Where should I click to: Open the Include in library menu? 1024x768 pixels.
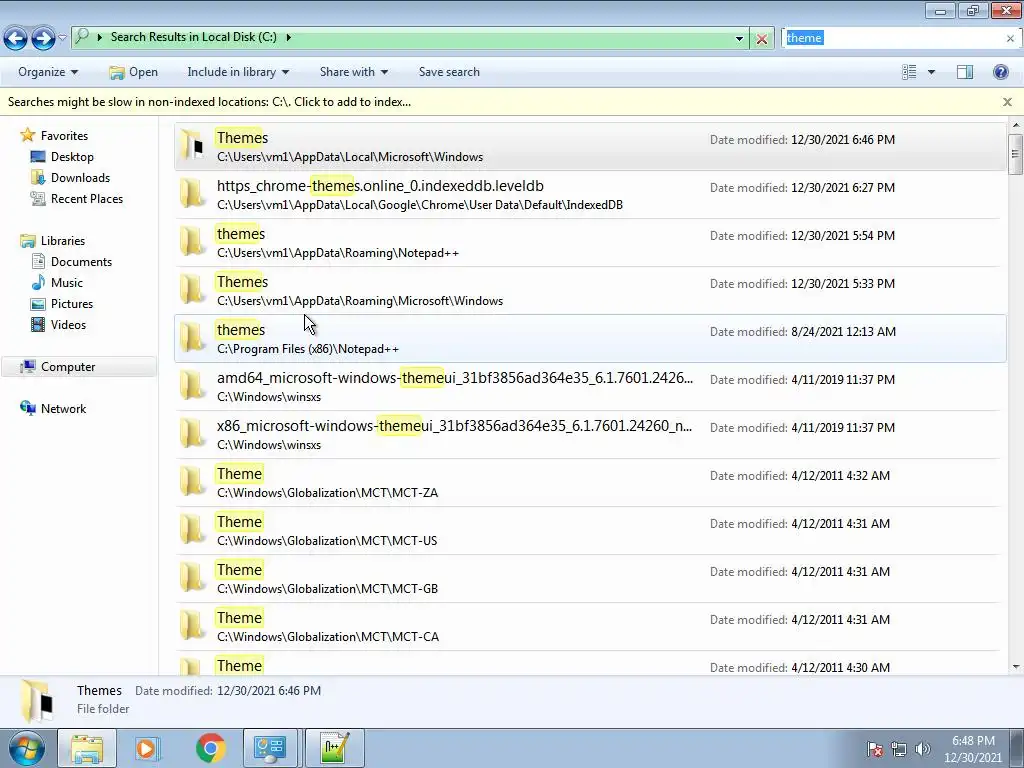pos(238,72)
